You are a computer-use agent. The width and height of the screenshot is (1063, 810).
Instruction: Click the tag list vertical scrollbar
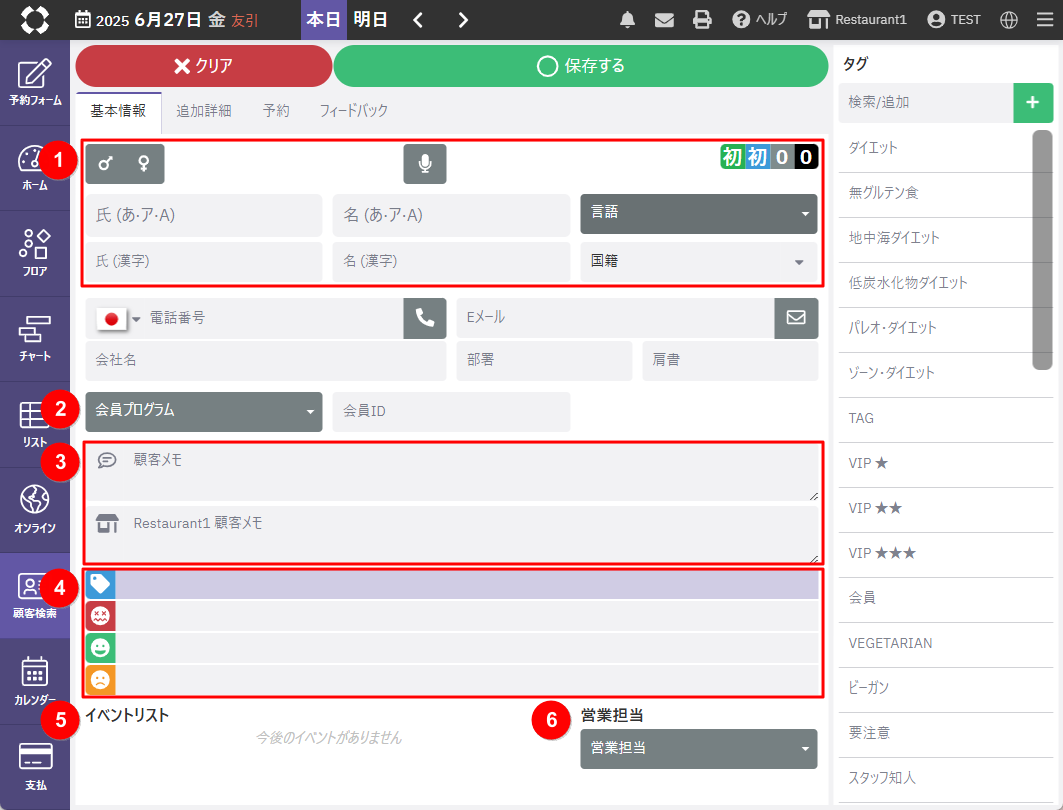pyautogui.click(x=1042, y=250)
